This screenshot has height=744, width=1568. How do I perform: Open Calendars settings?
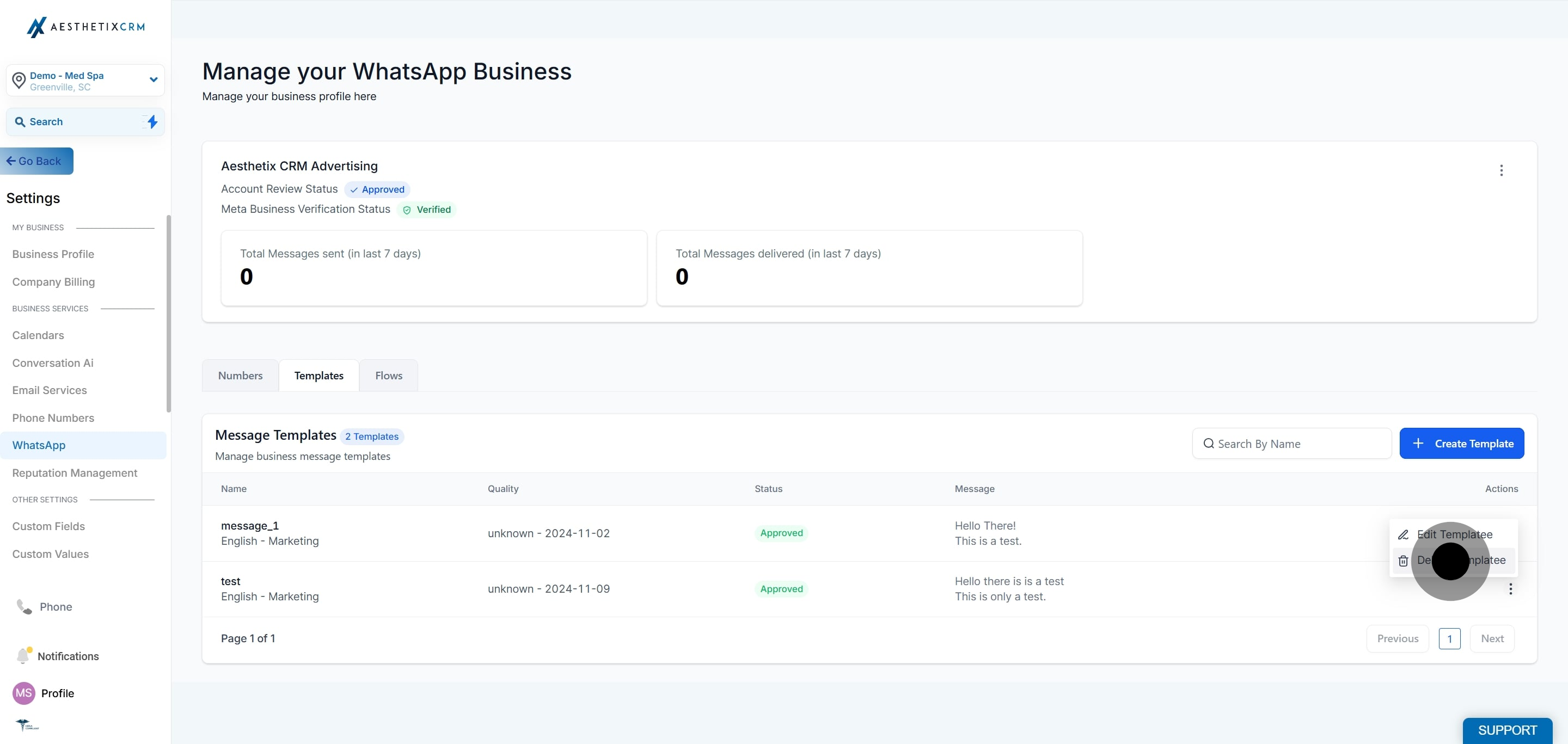tap(38, 335)
